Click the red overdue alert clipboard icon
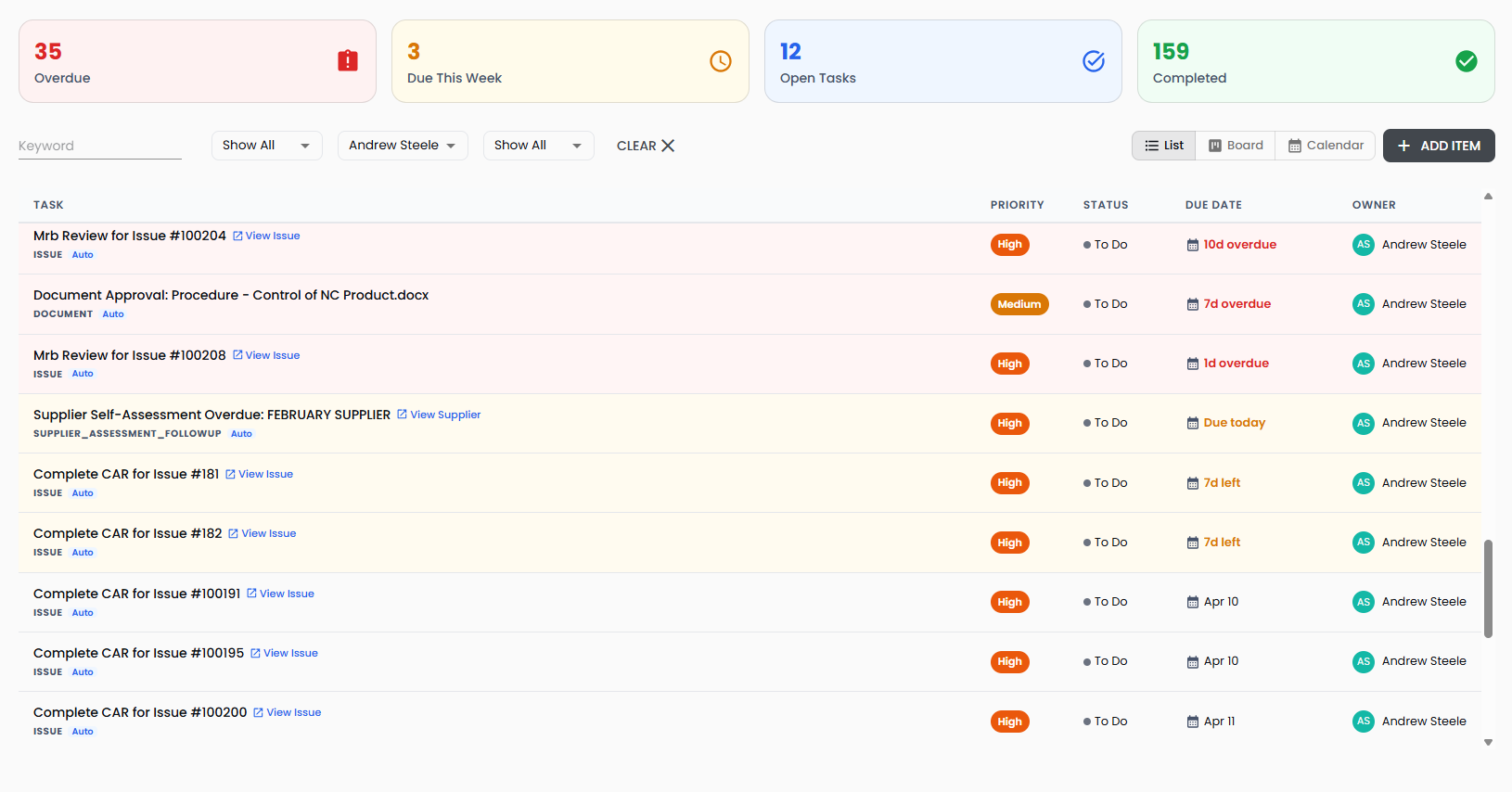Viewport: 1512px width, 792px height. click(x=348, y=61)
